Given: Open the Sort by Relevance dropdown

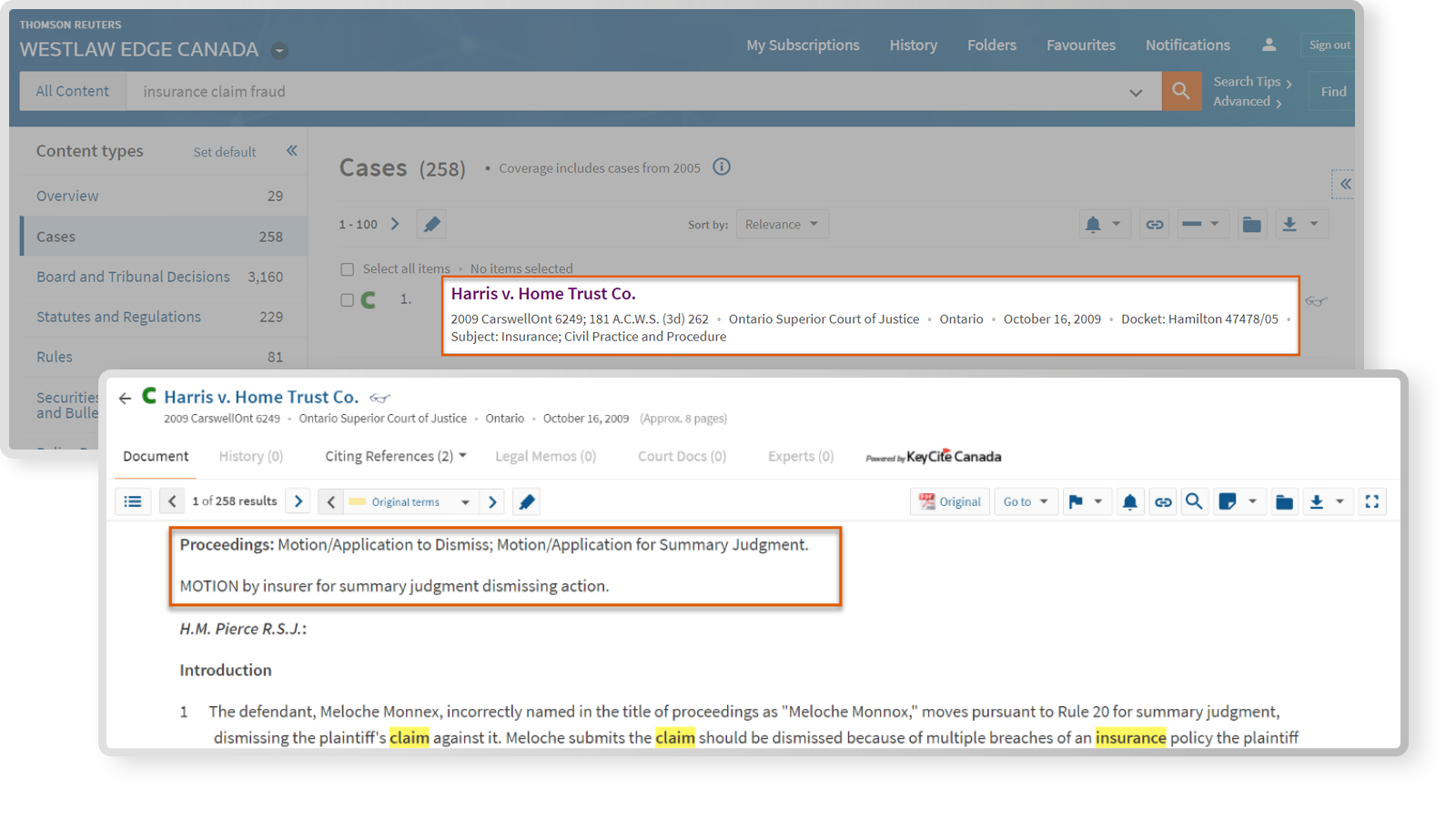Looking at the screenshot, I should [x=782, y=224].
